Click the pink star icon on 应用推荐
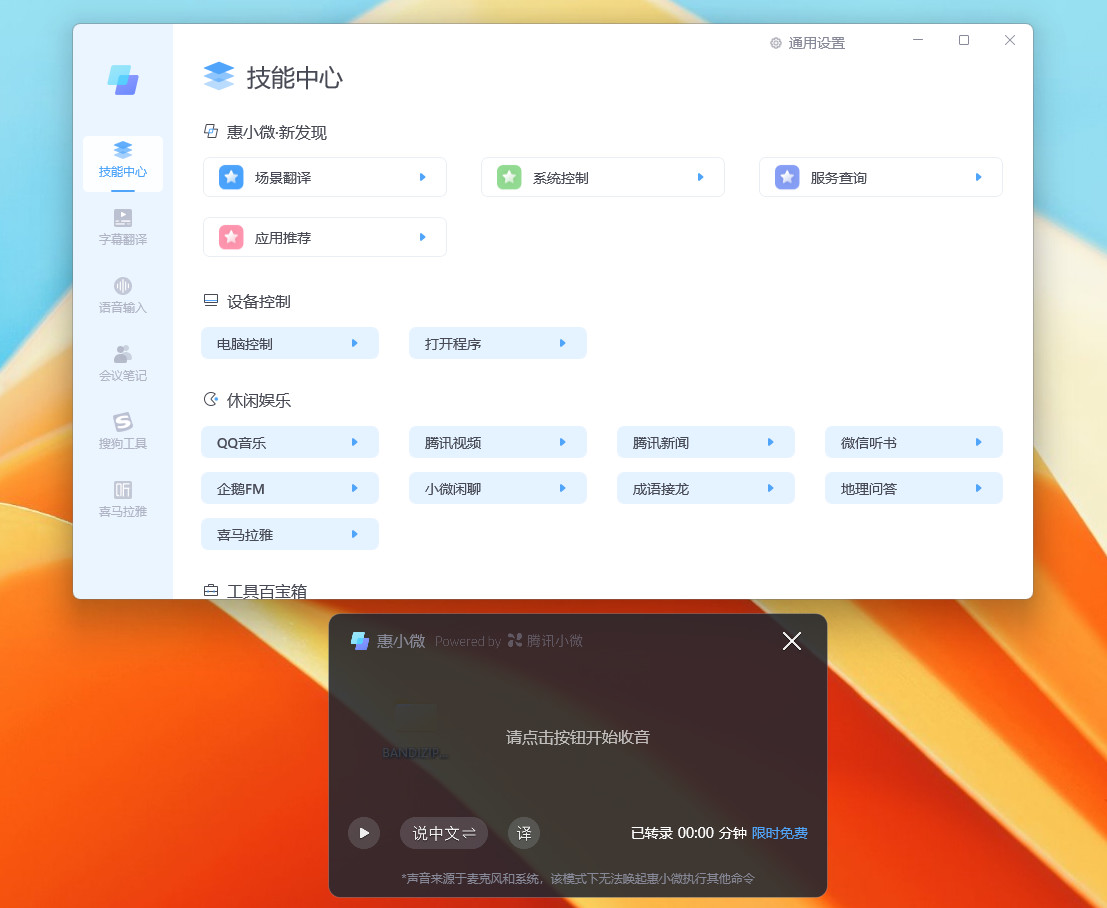Screen dimensions: 1107x908 click(231, 237)
